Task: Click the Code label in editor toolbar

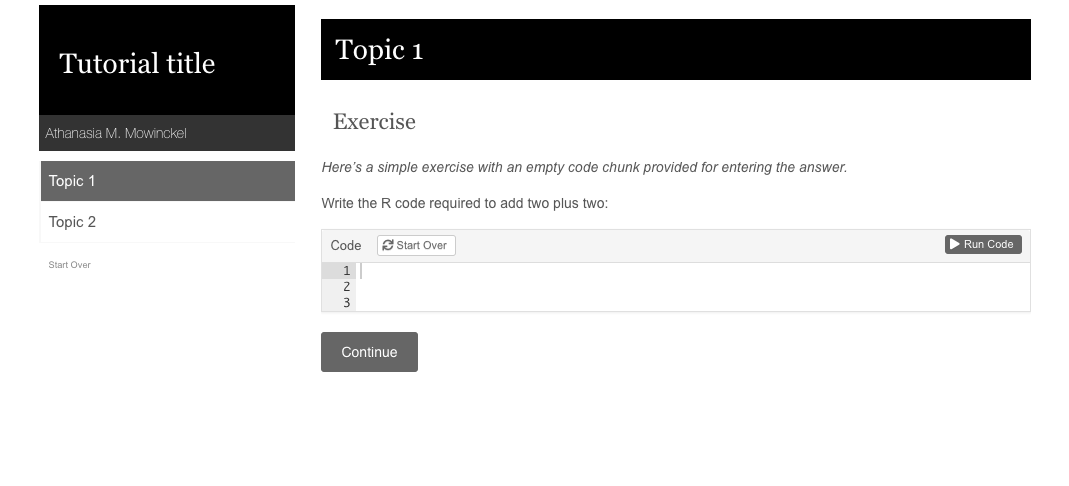Action: pyautogui.click(x=346, y=245)
